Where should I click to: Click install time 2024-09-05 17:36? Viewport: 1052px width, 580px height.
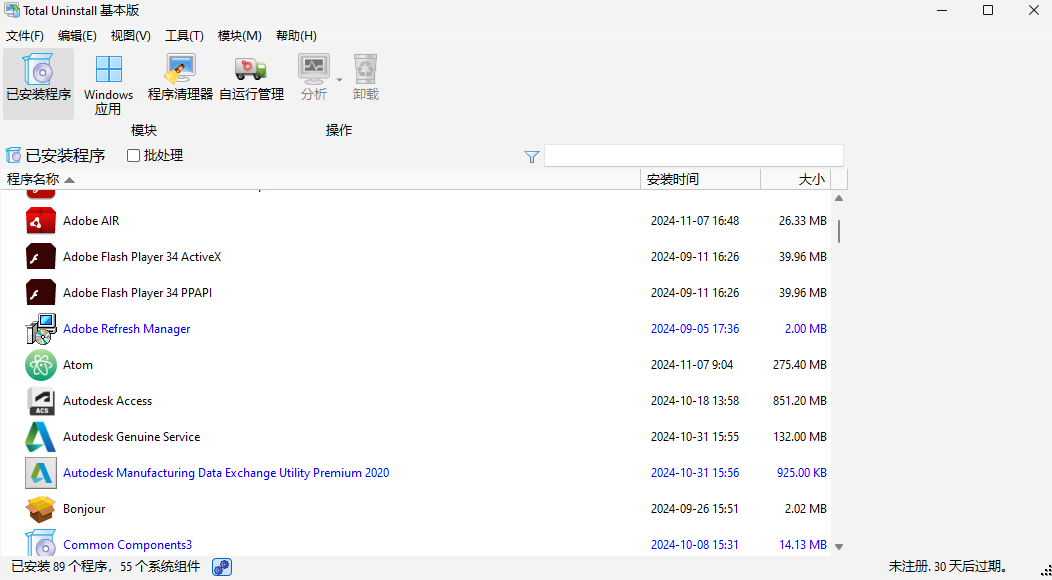point(695,329)
